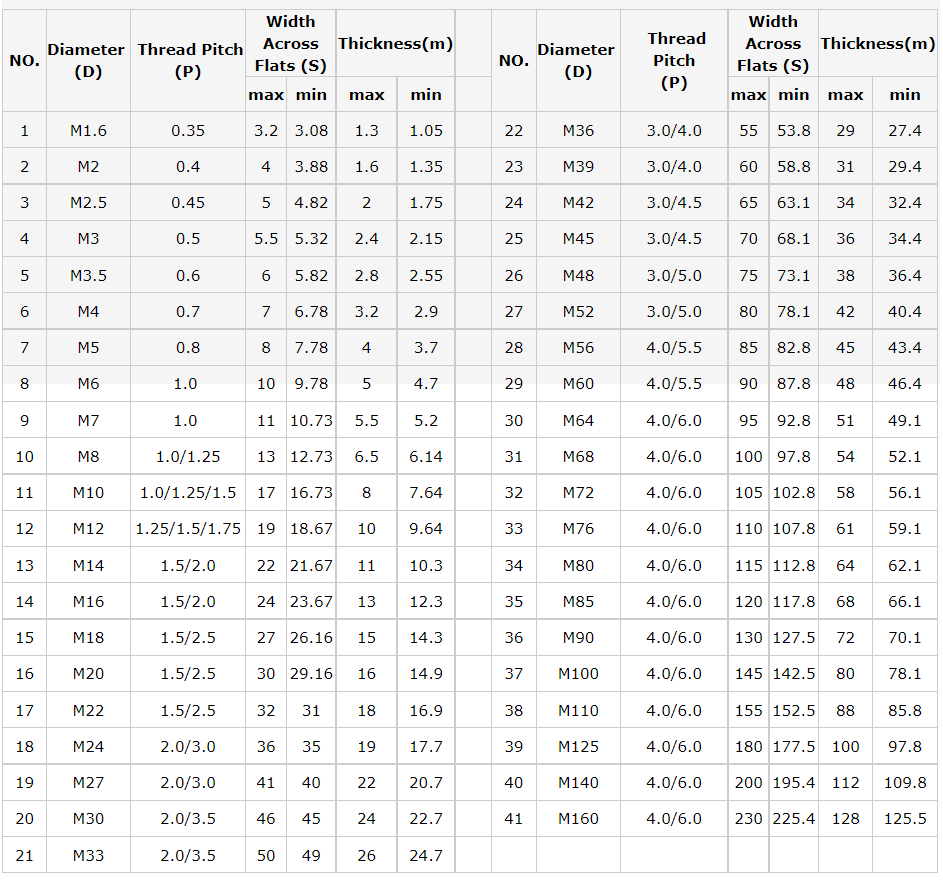The height and width of the screenshot is (880, 943).
Task: Select the 125.5 thickness min value
Action: 905,819
